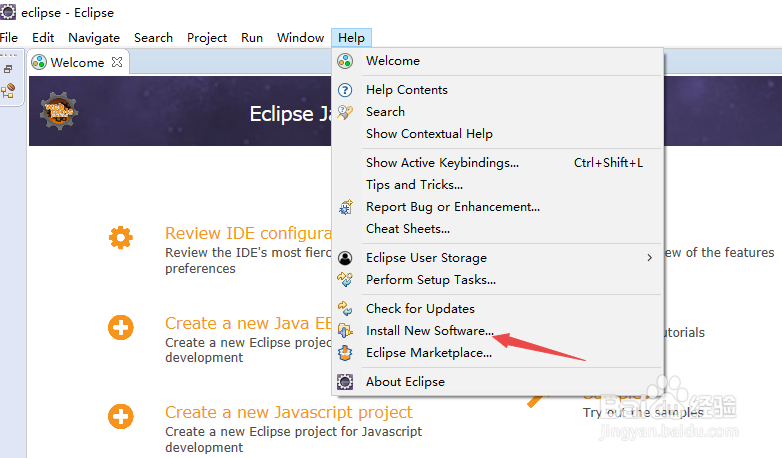This screenshot has width=782, height=458.
Task: Open the Edit menu
Action: point(43,38)
